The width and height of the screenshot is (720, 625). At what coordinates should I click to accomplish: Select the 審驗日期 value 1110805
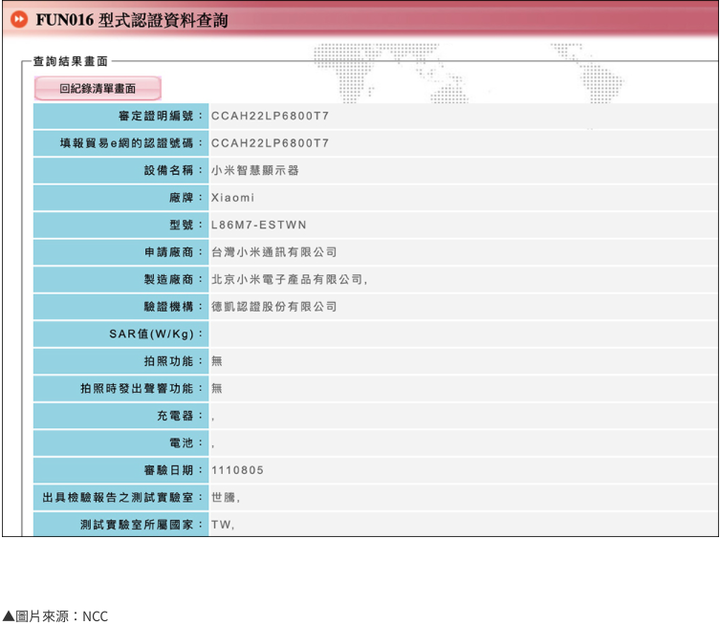pos(237,470)
